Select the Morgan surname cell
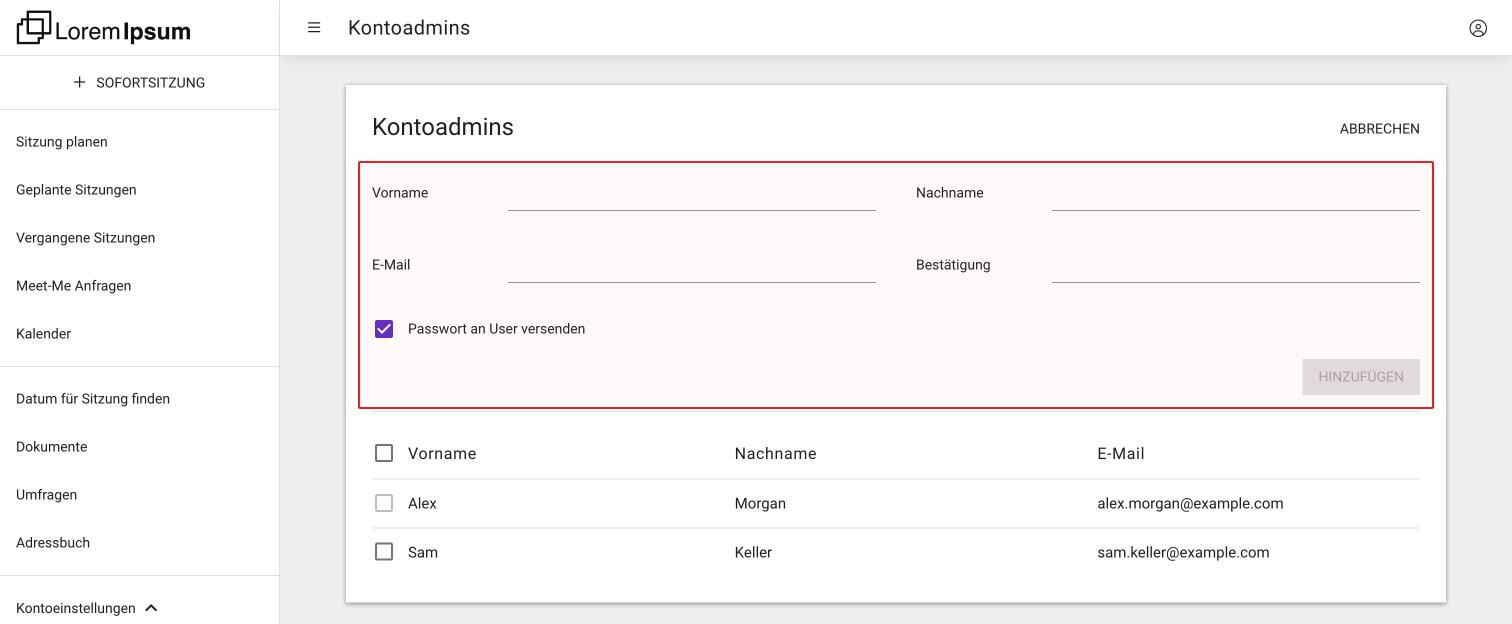This screenshot has width=1512, height=624. [760, 504]
